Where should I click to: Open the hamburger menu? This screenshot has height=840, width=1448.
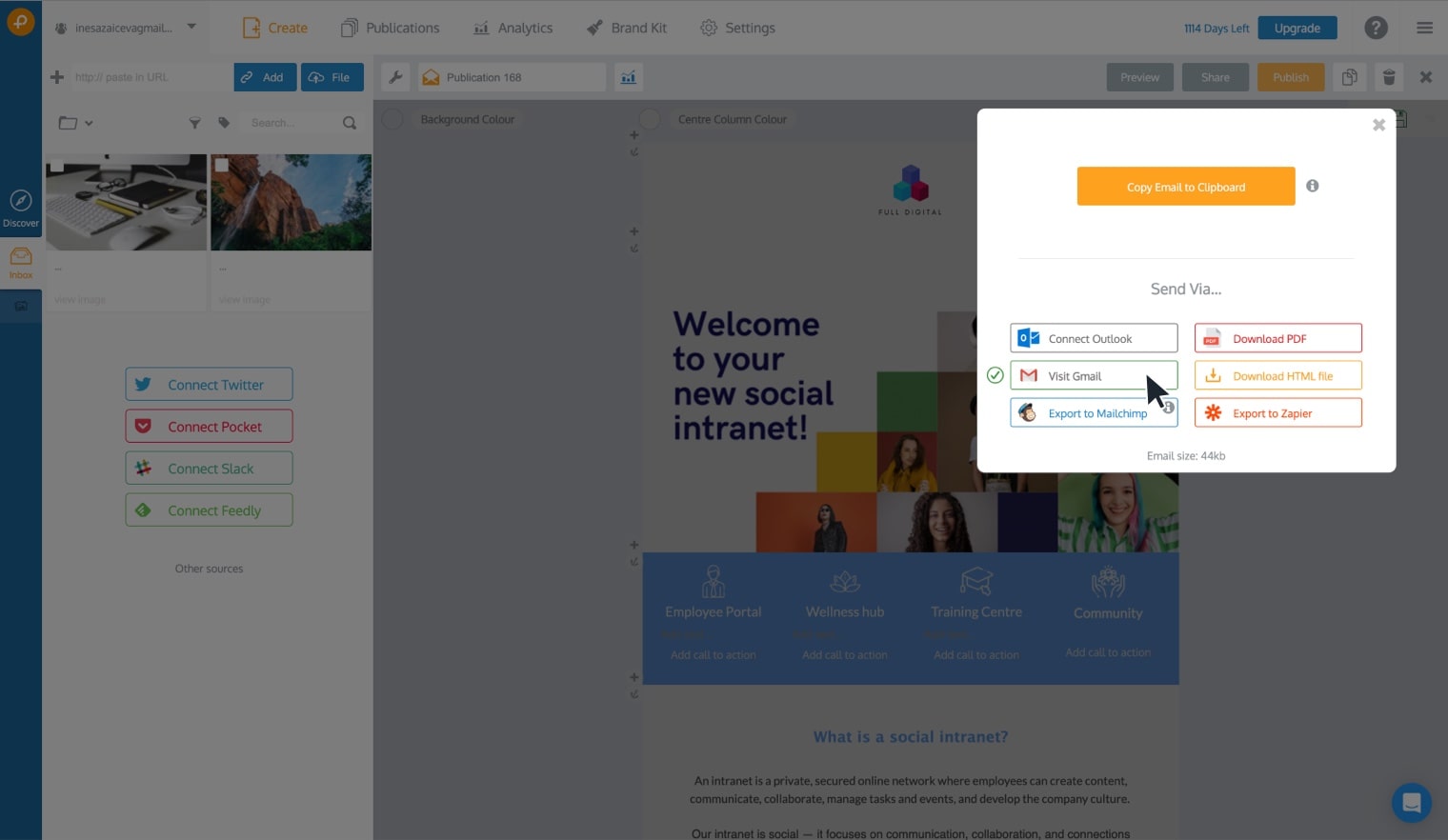click(x=1424, y=28)
